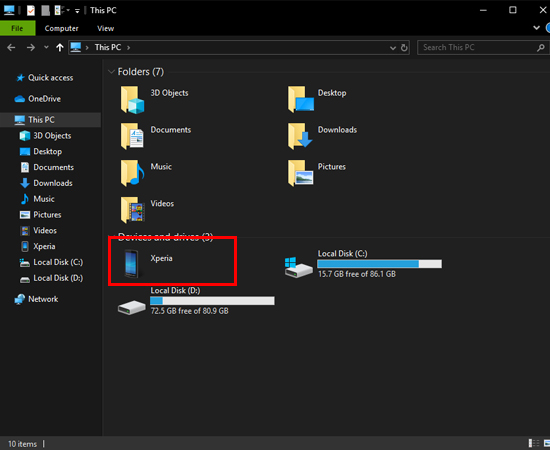Click the Properties quick access toolbar icon
This screenshot has height=450, width=550.
31,10
